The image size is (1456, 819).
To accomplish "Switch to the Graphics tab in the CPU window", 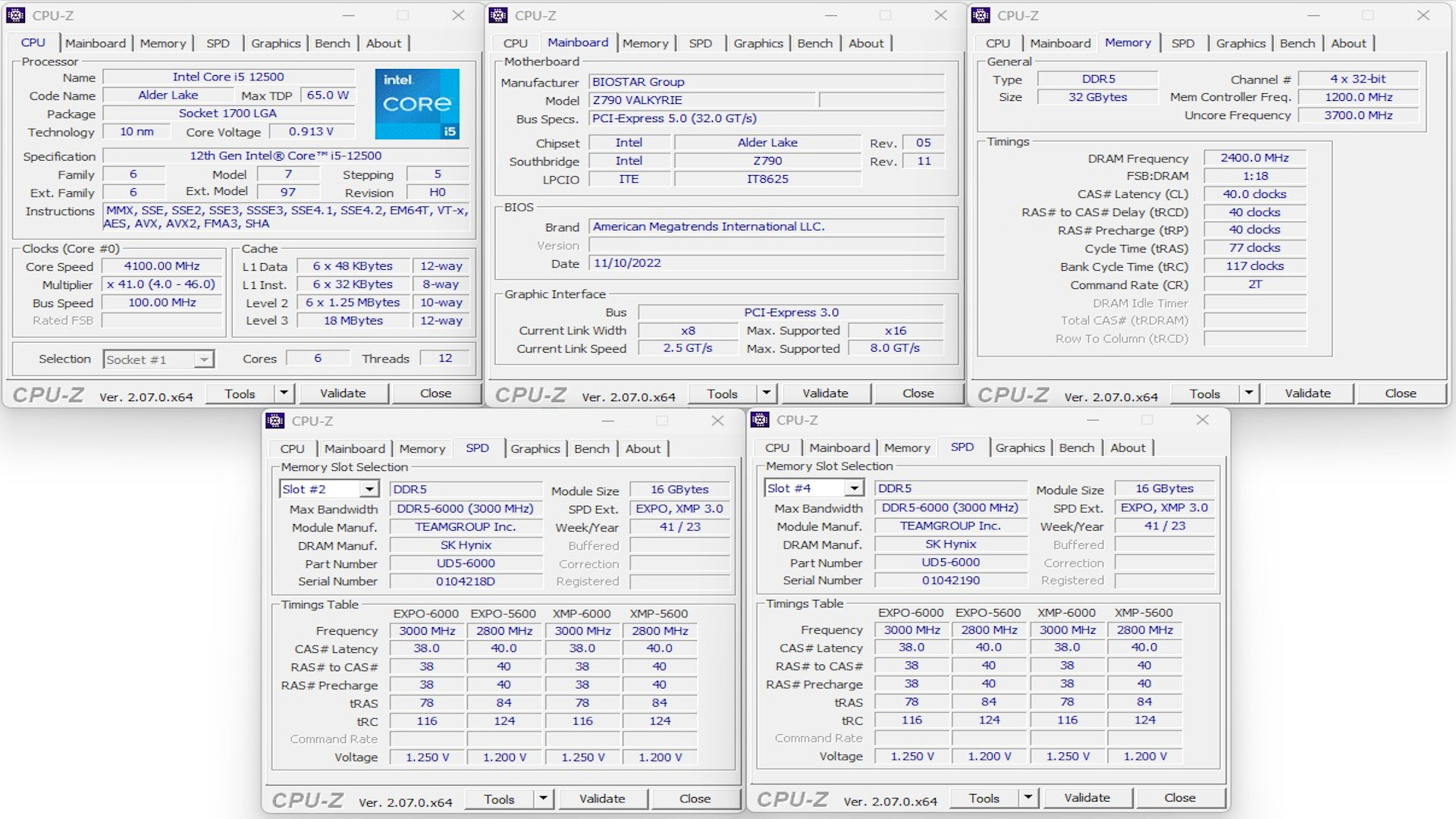I will (275, 43).
